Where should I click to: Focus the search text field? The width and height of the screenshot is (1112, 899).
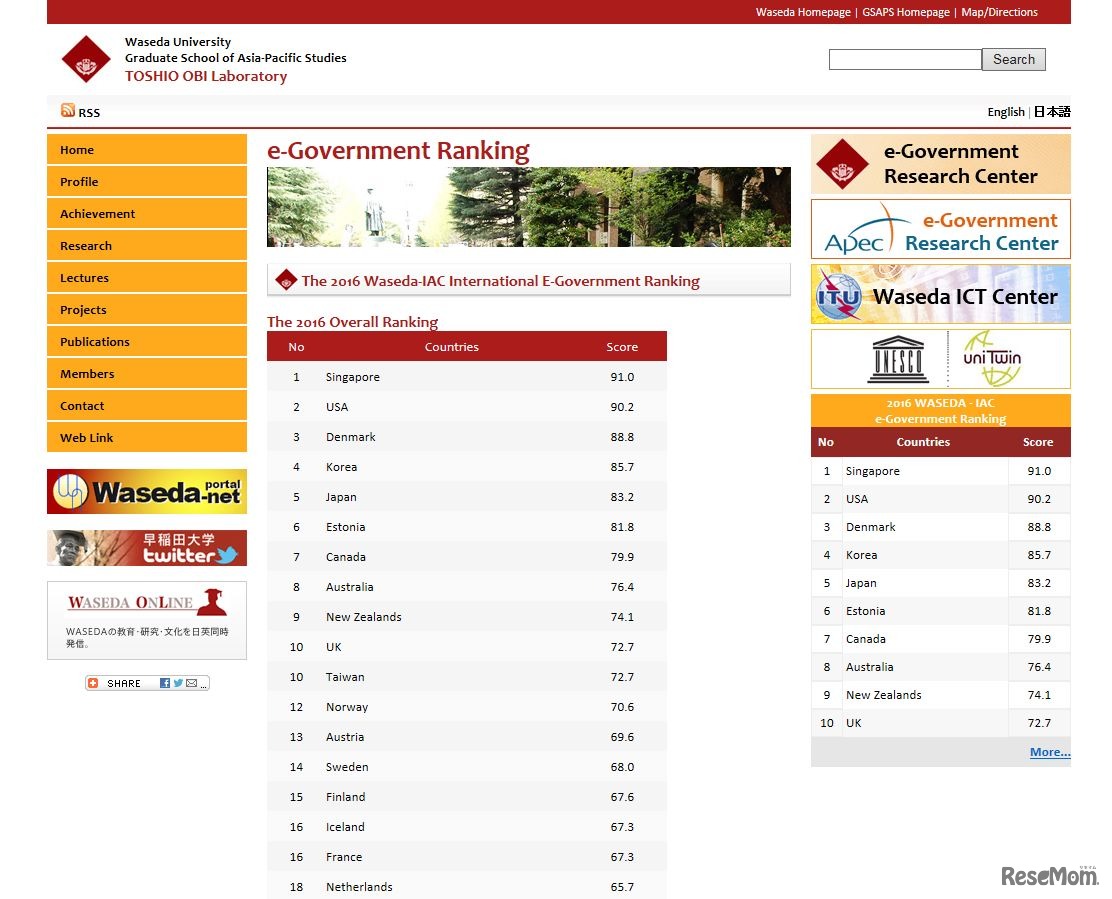click(905, 60)
